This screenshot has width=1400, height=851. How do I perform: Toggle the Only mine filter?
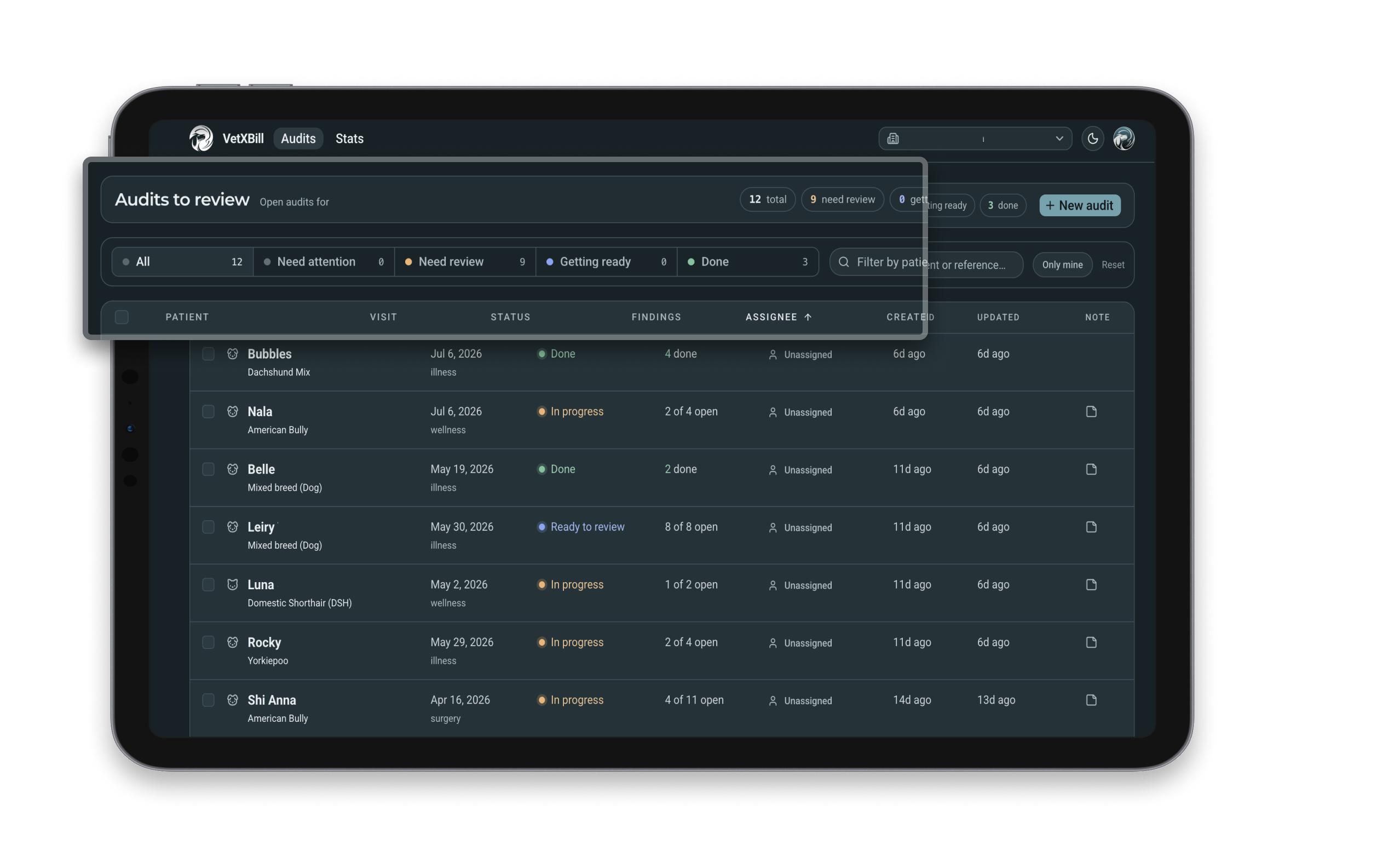pyautogui.click(x=1062, y=265)
